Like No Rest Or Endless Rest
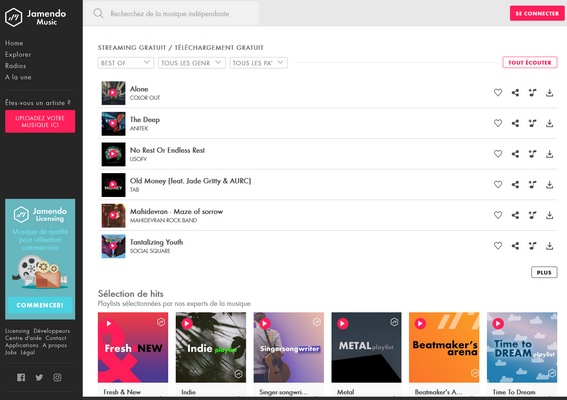This screenshot has height=400, width=567. 498,154
